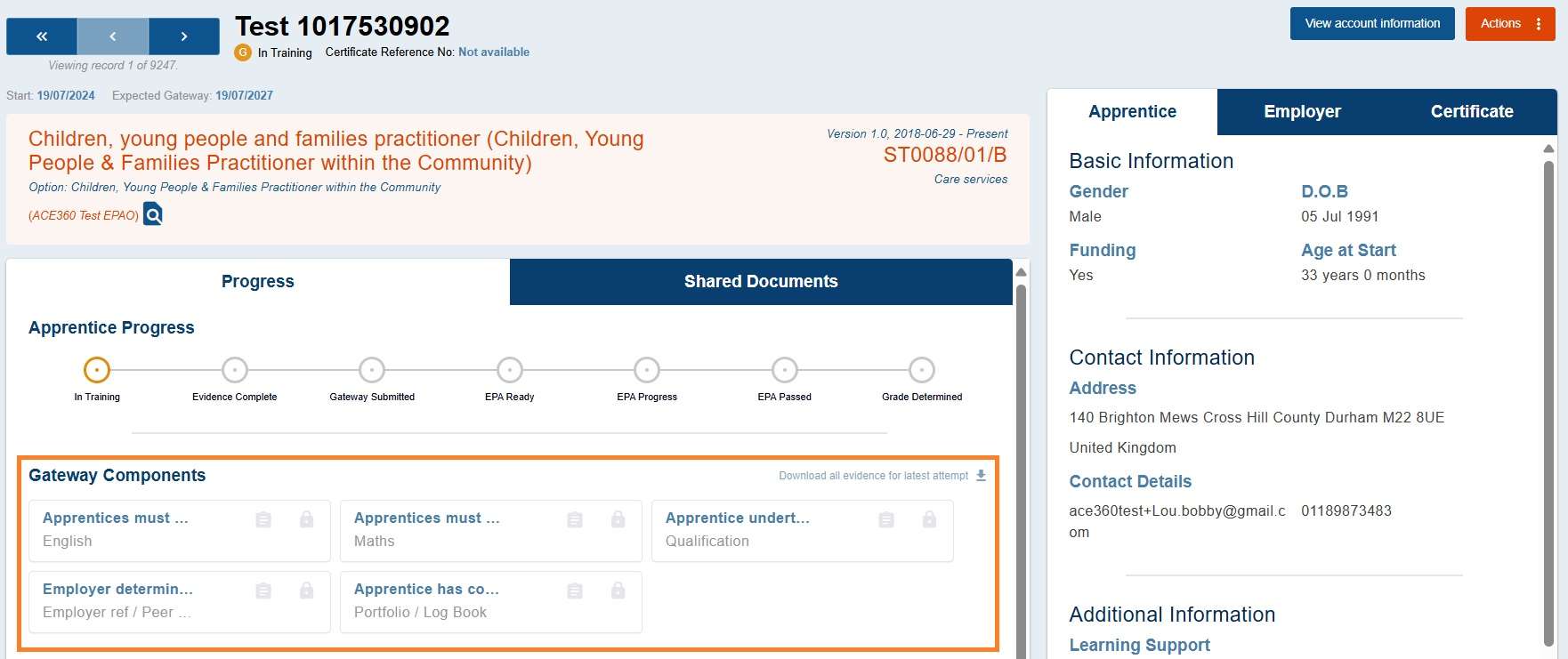
Task: Select the clipboard icon on Portfolio / Log Book
Action: click(574, 590)
